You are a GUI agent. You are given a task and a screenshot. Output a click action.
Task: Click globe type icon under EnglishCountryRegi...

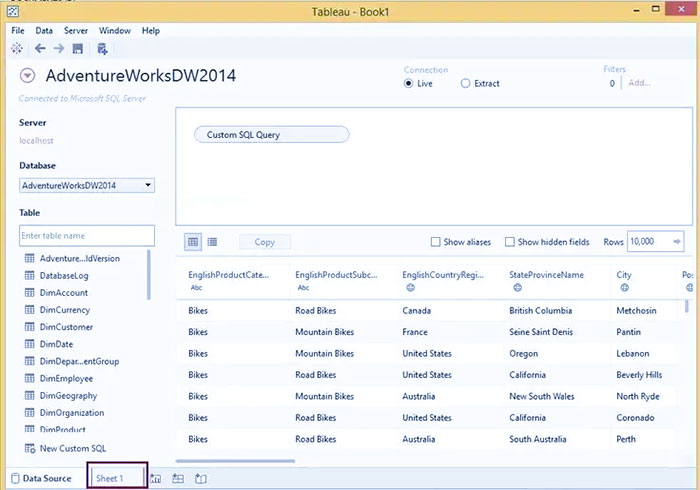click(x=411, y=288)
